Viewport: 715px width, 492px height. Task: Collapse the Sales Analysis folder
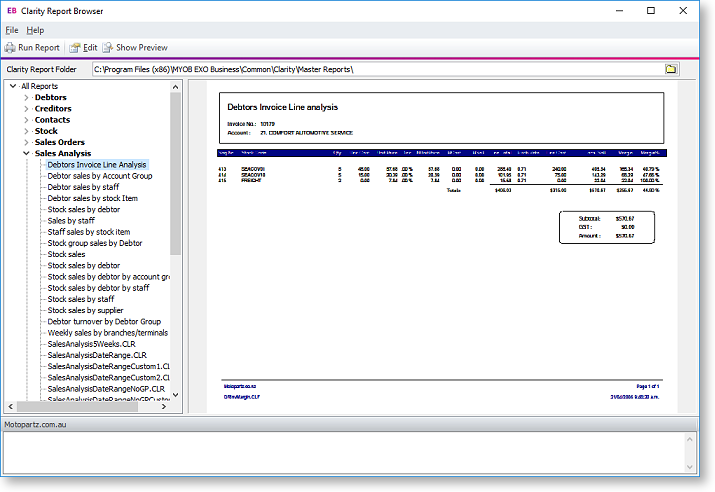pyautogui.click(x=27, y=154)
